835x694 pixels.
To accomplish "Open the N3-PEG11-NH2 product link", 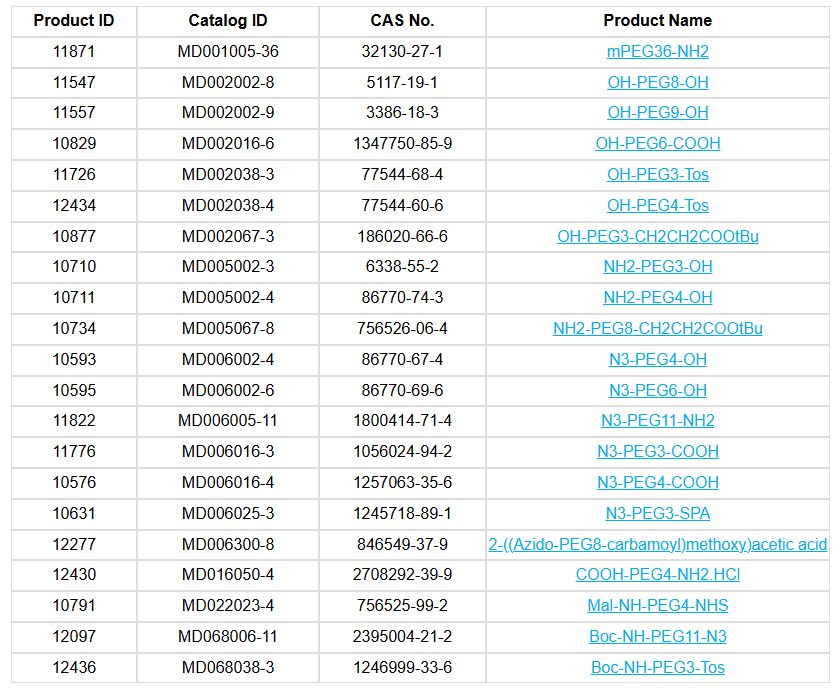I will pos(658,420).
